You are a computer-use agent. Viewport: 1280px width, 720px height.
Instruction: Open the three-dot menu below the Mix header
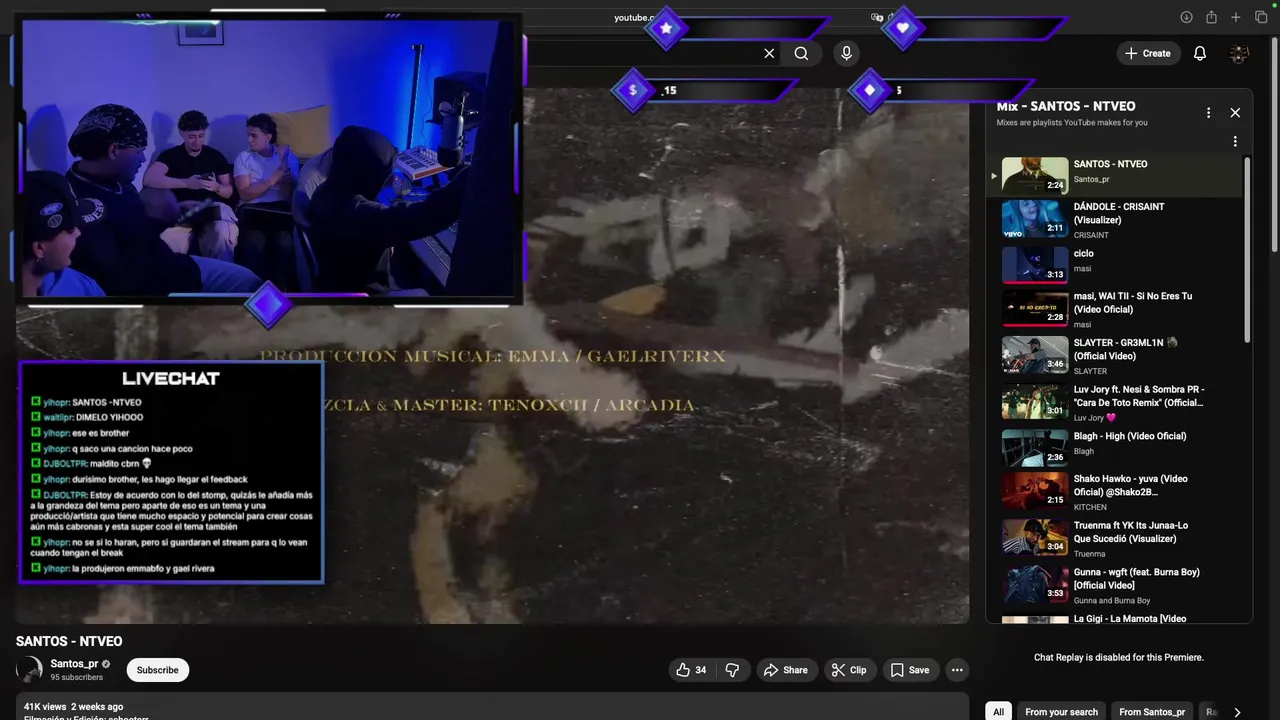pyautogui.click(x=1235, y=142)
